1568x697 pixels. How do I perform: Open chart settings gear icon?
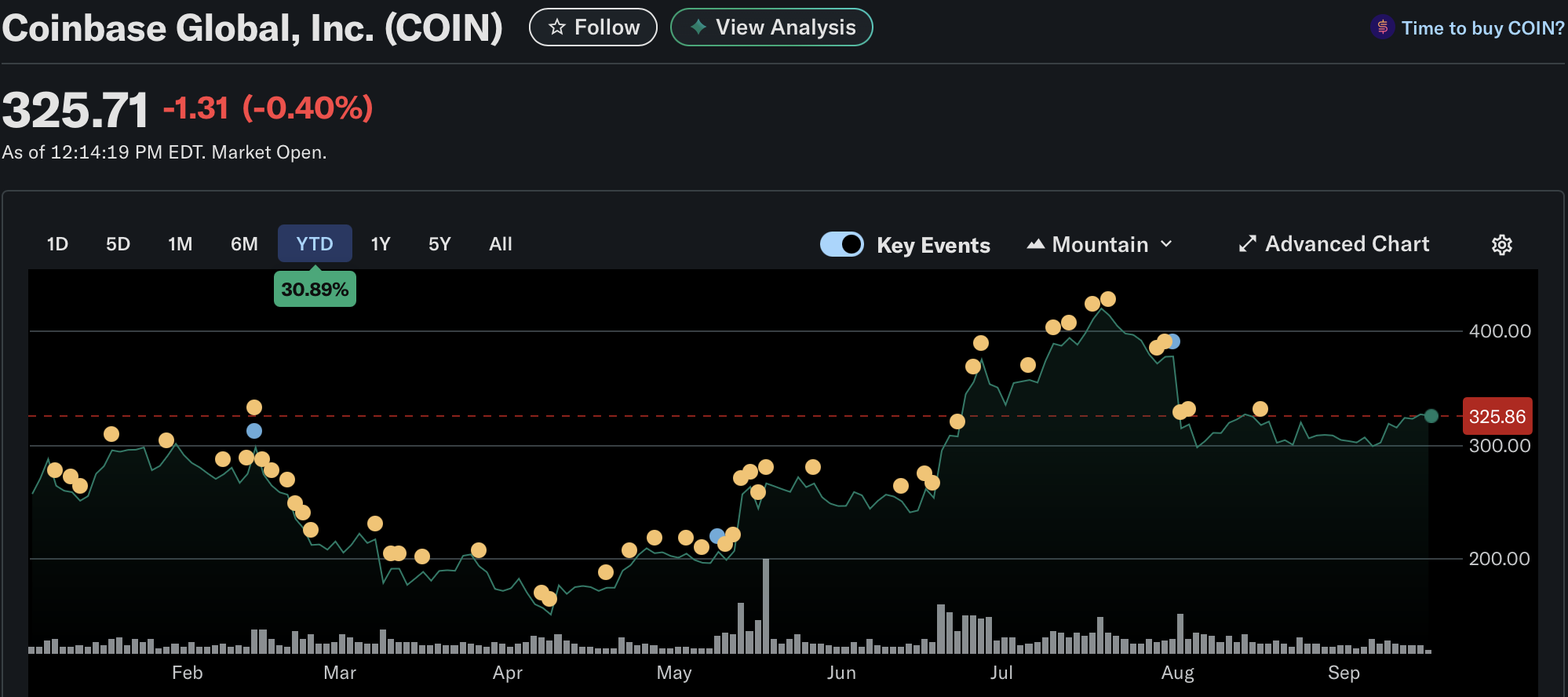point(1501,245)
